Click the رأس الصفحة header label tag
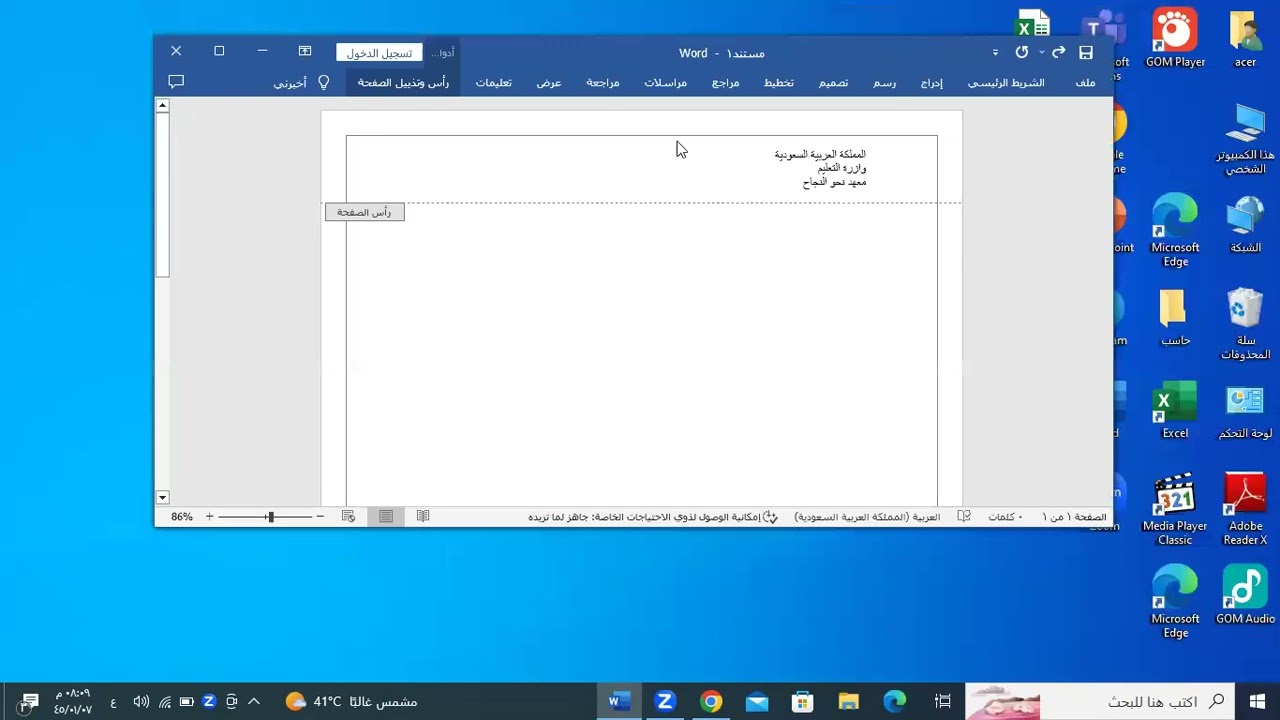Image resolution: width=1280 pixels, height=720 pixels. pos(365,212)
